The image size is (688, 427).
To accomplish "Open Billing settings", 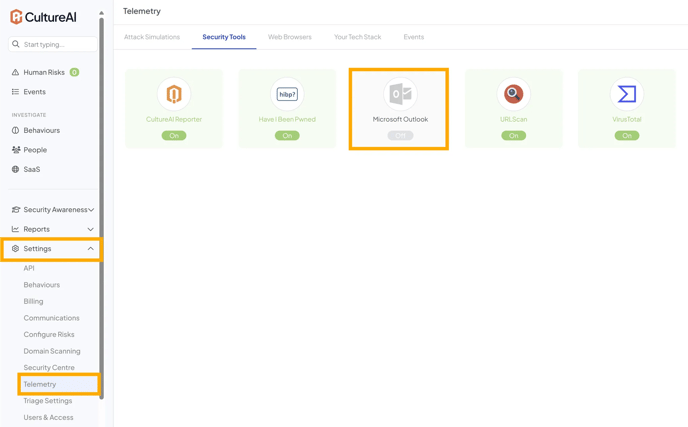I will [x=33, y=301].
